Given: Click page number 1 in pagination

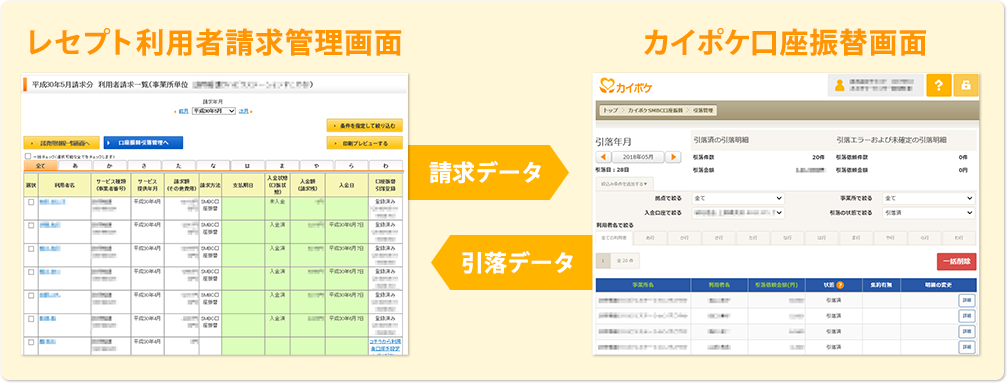Looking at the screenshot, I should [x=603, y=261].
